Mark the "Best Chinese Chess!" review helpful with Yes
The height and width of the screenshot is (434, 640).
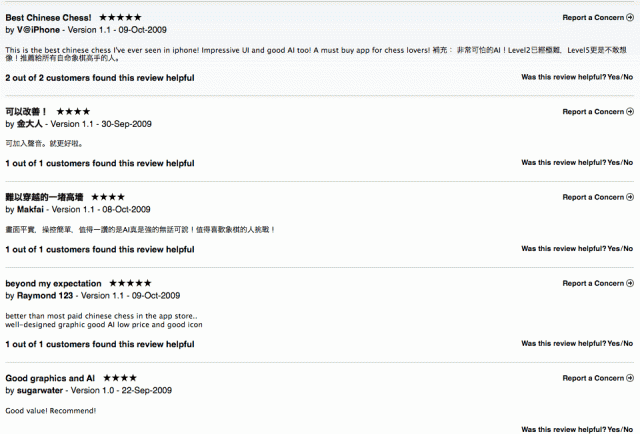coord(613,77)
